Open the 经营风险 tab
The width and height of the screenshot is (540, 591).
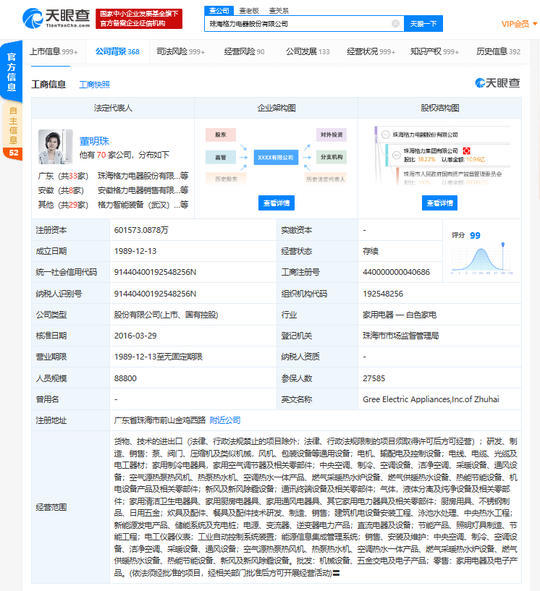point(244,51)
